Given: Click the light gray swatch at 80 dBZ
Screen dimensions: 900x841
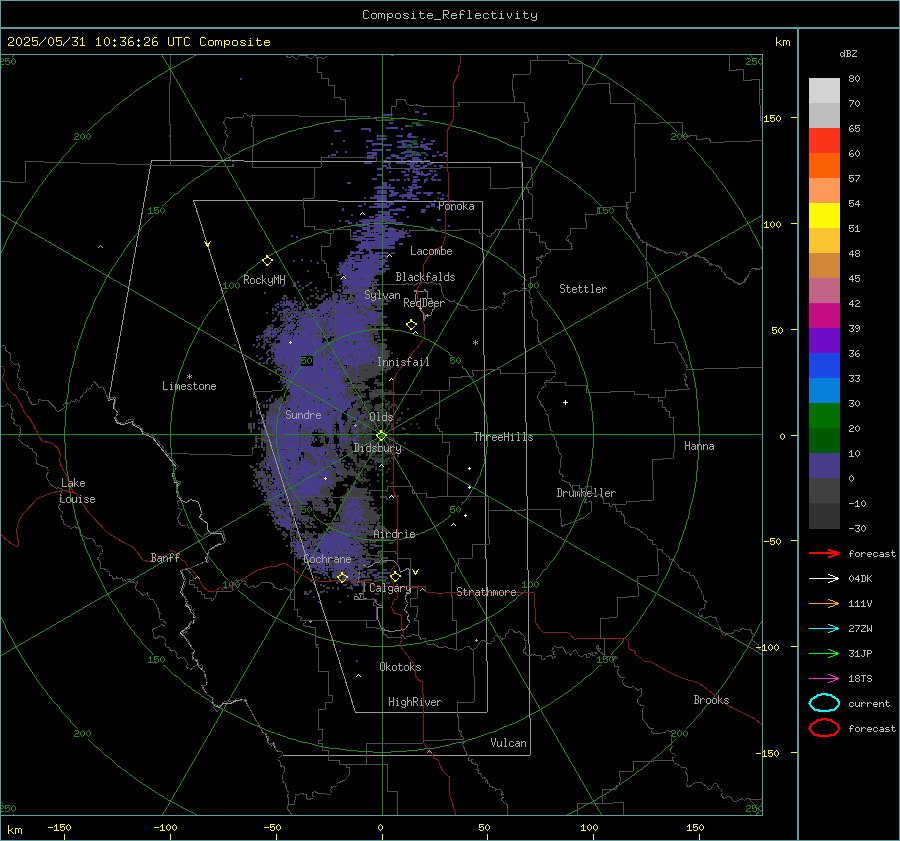Looking at the screenshot, I should pyautogui.click(x=824, y=91).
